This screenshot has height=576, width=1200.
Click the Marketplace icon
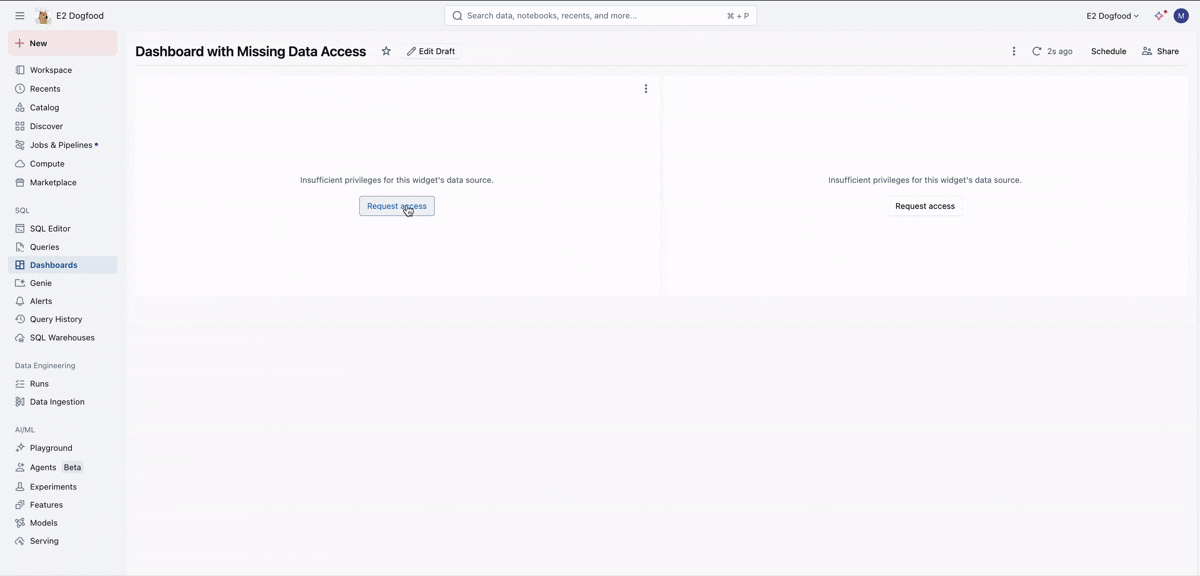click(x=20, y=182)
